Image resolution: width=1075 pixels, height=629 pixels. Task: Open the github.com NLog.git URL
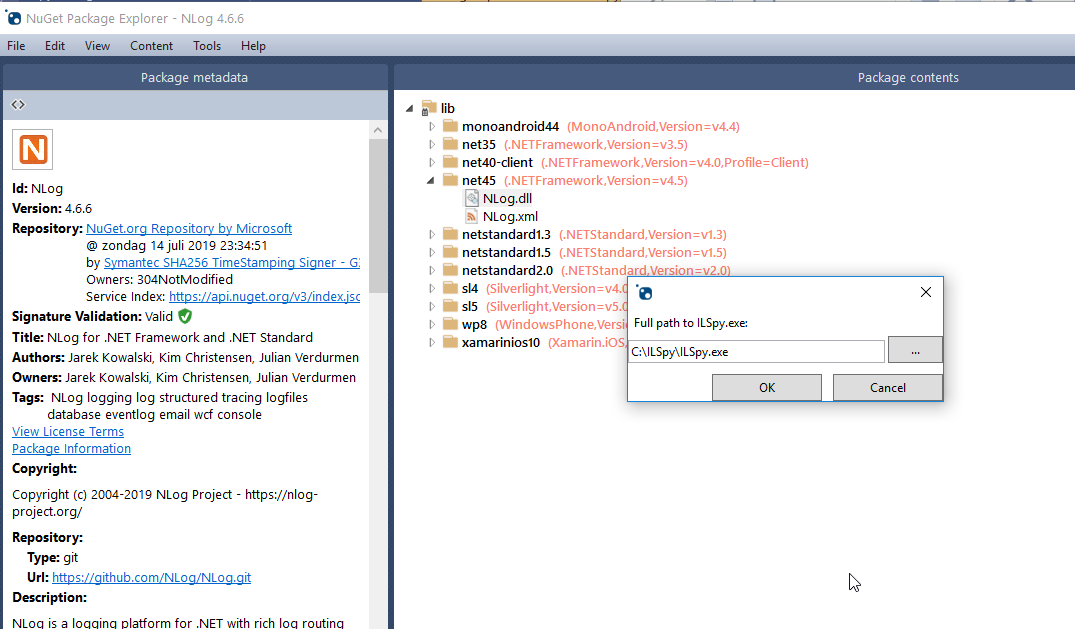[x=152, y=578]
